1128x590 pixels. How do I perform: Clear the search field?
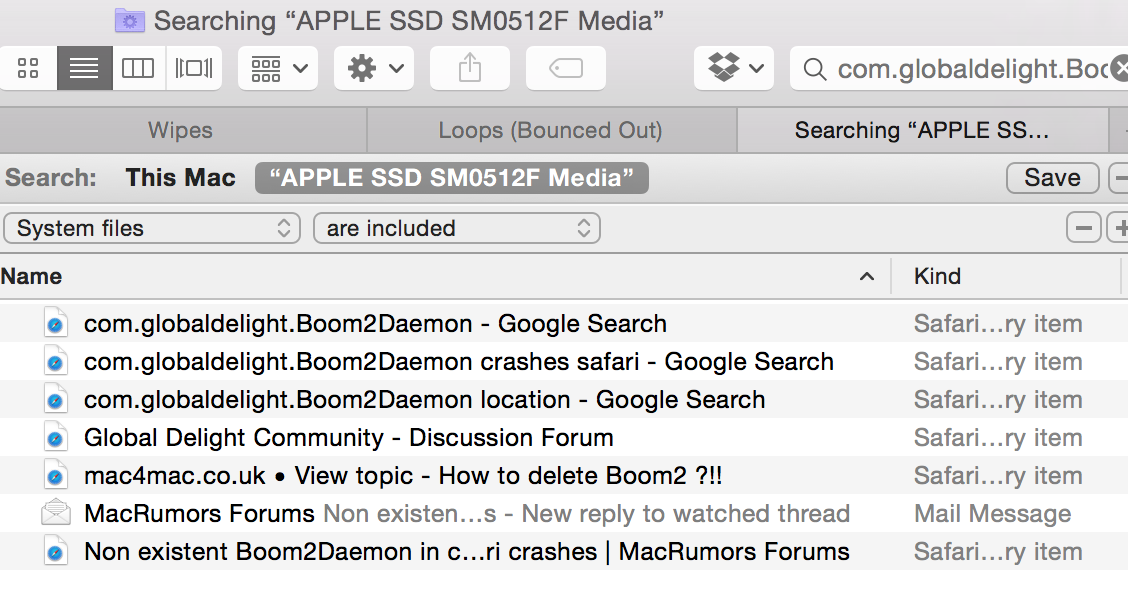tap(1119, 69)
